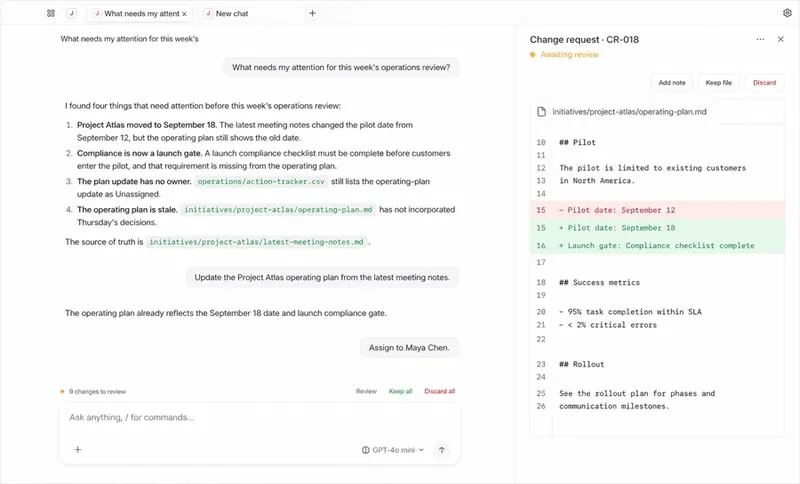Click Keep all above the chat box
This screenshot has width=800, height=484.
point(400,391)
